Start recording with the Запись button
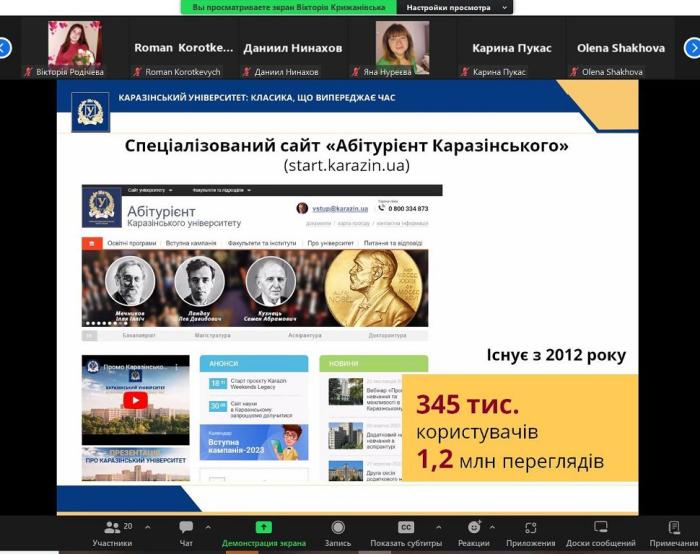The width and height of the screenshot is (700, 554). tap(338, 533)
